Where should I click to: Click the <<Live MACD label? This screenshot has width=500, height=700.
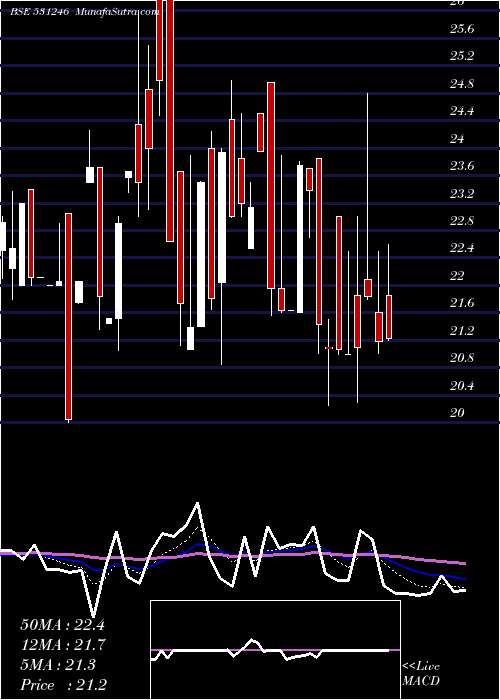click(421, 673)
